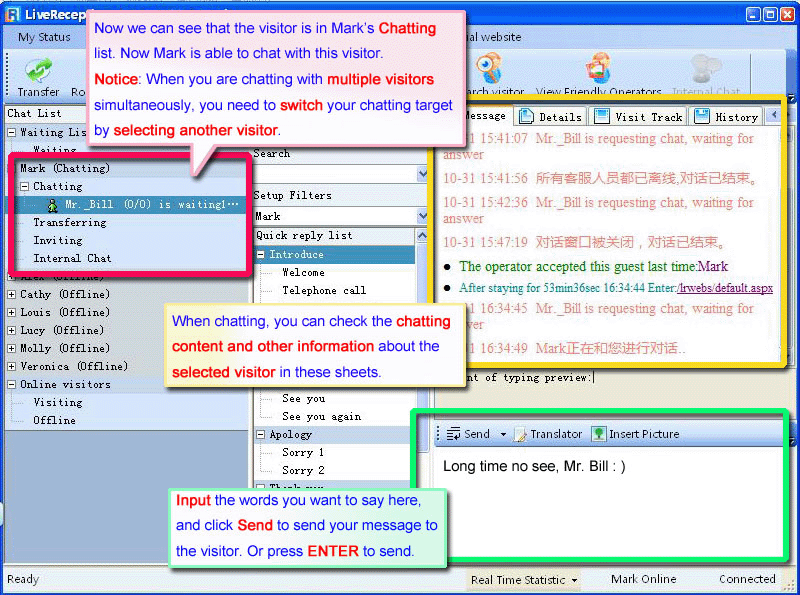Click Connected in the status bar

747,579
